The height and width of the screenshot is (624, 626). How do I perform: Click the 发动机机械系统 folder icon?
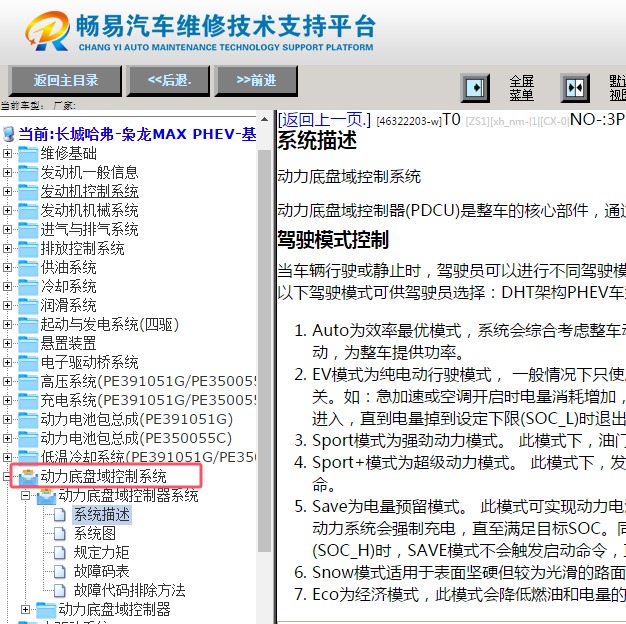pyautogui.click(x=28, y=211)
